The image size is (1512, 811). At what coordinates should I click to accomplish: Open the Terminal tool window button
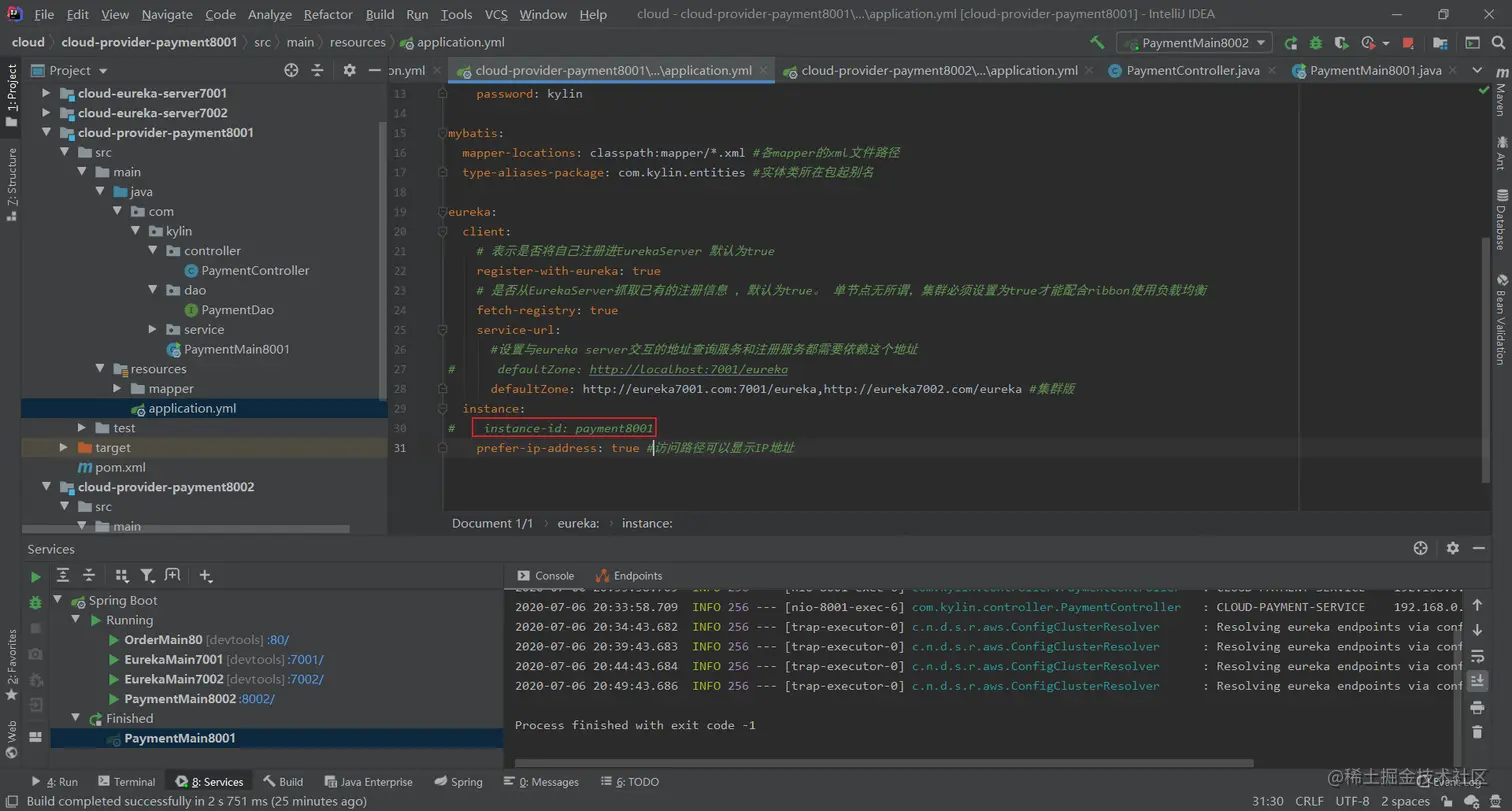point(125,782)
